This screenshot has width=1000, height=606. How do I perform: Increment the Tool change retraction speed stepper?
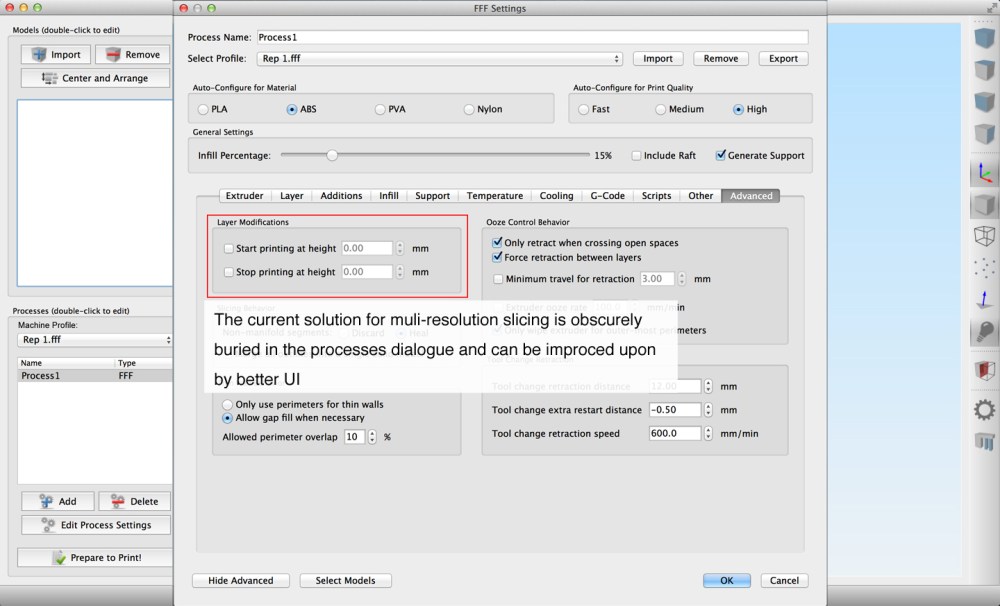[709, 430]
